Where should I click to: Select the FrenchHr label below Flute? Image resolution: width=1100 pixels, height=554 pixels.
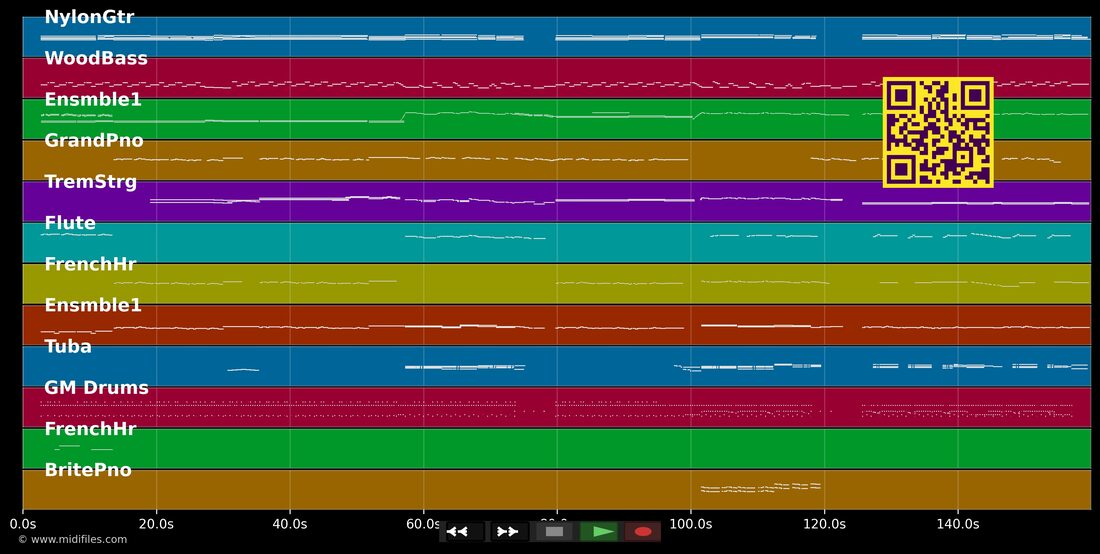(x=90, y=264)
